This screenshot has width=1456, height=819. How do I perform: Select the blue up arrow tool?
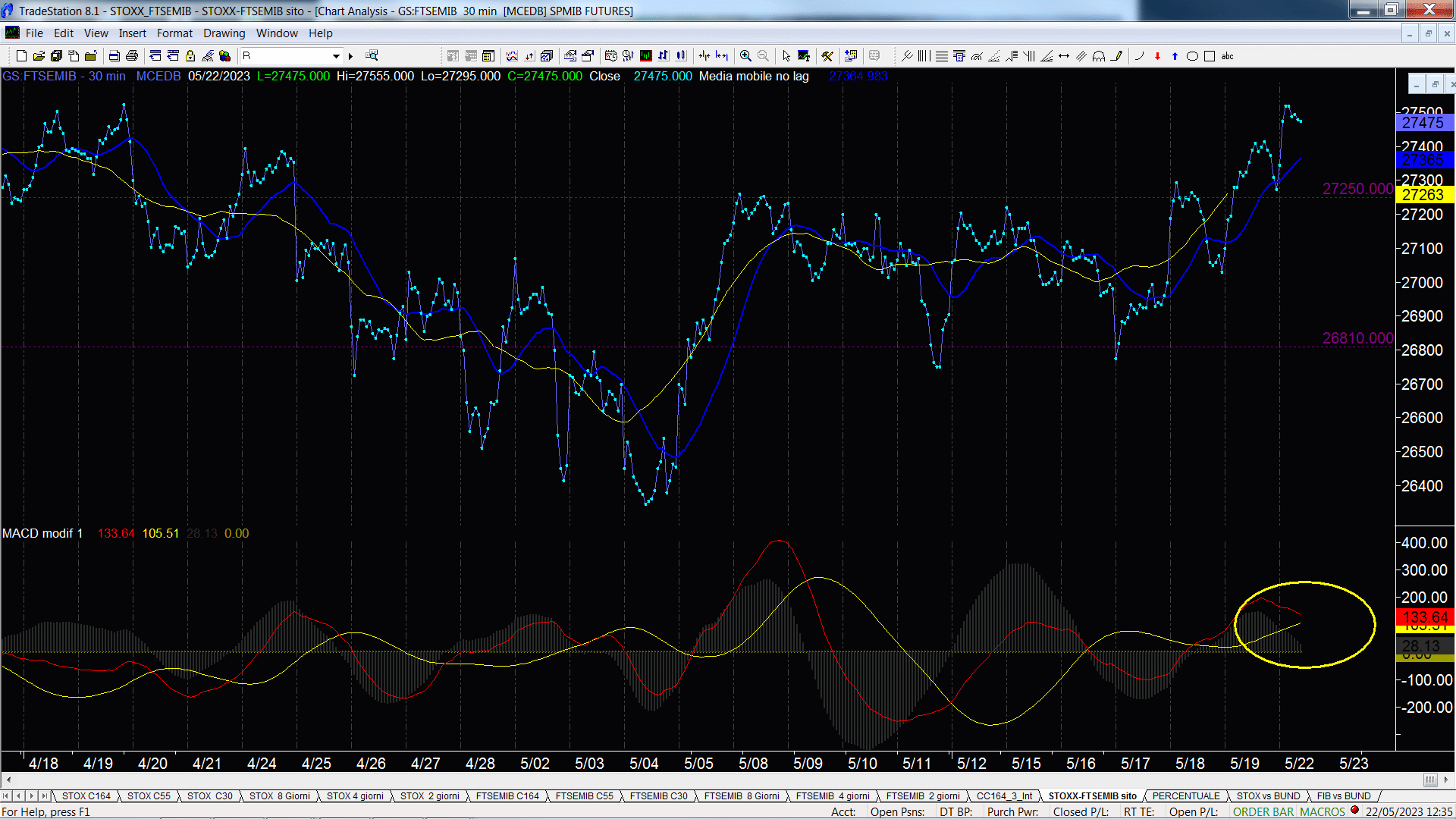[1175, 56]
